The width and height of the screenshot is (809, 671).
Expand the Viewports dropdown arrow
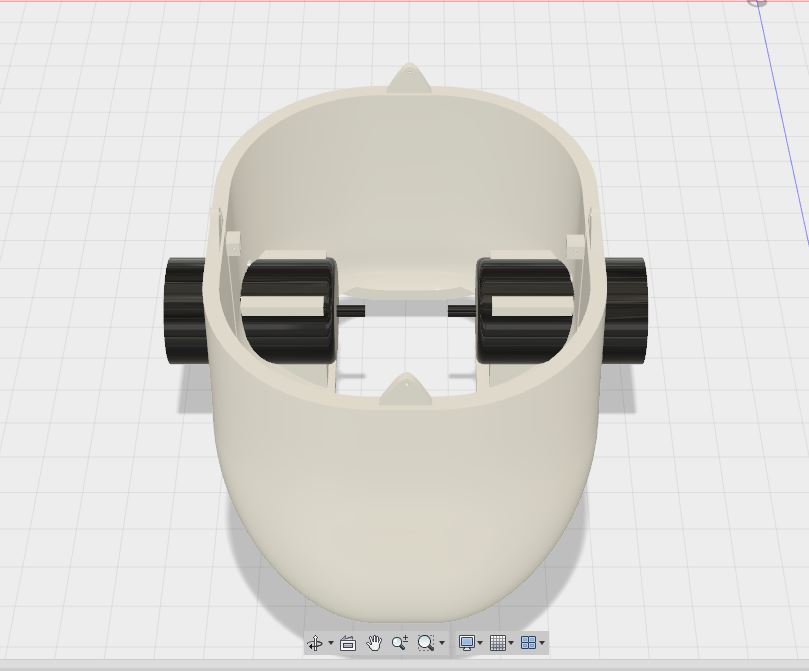pyautogui.click(x=542, y=643)
